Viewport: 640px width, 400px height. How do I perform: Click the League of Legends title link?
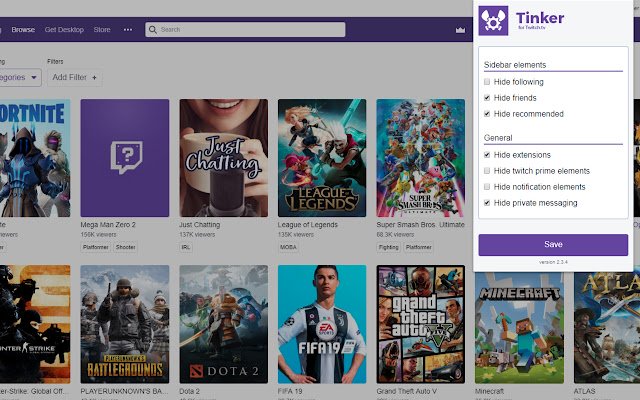click(308, 224)
